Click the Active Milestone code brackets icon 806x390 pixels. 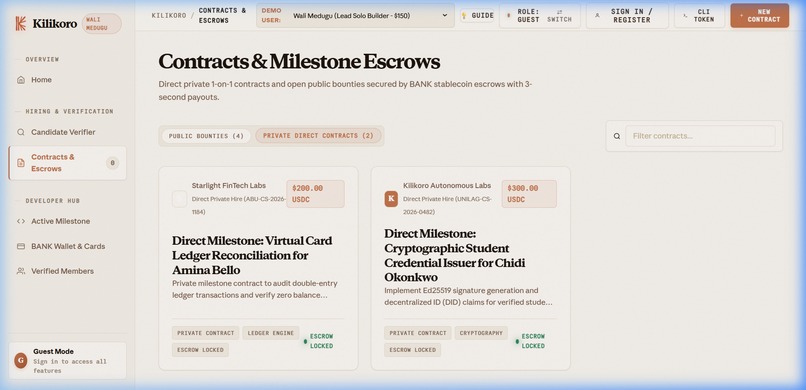(21, 221)
